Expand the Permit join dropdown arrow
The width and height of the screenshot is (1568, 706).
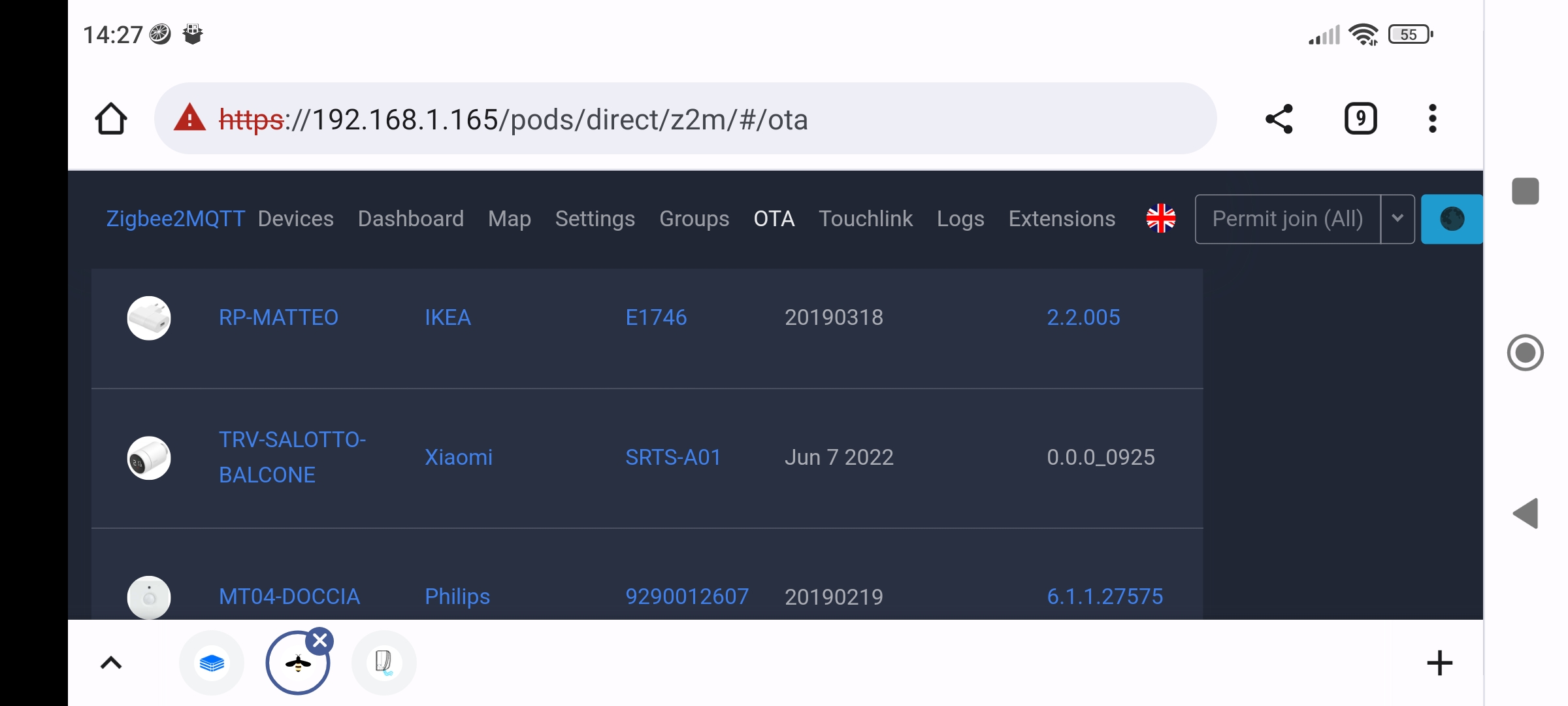[x=1397, y=219]
